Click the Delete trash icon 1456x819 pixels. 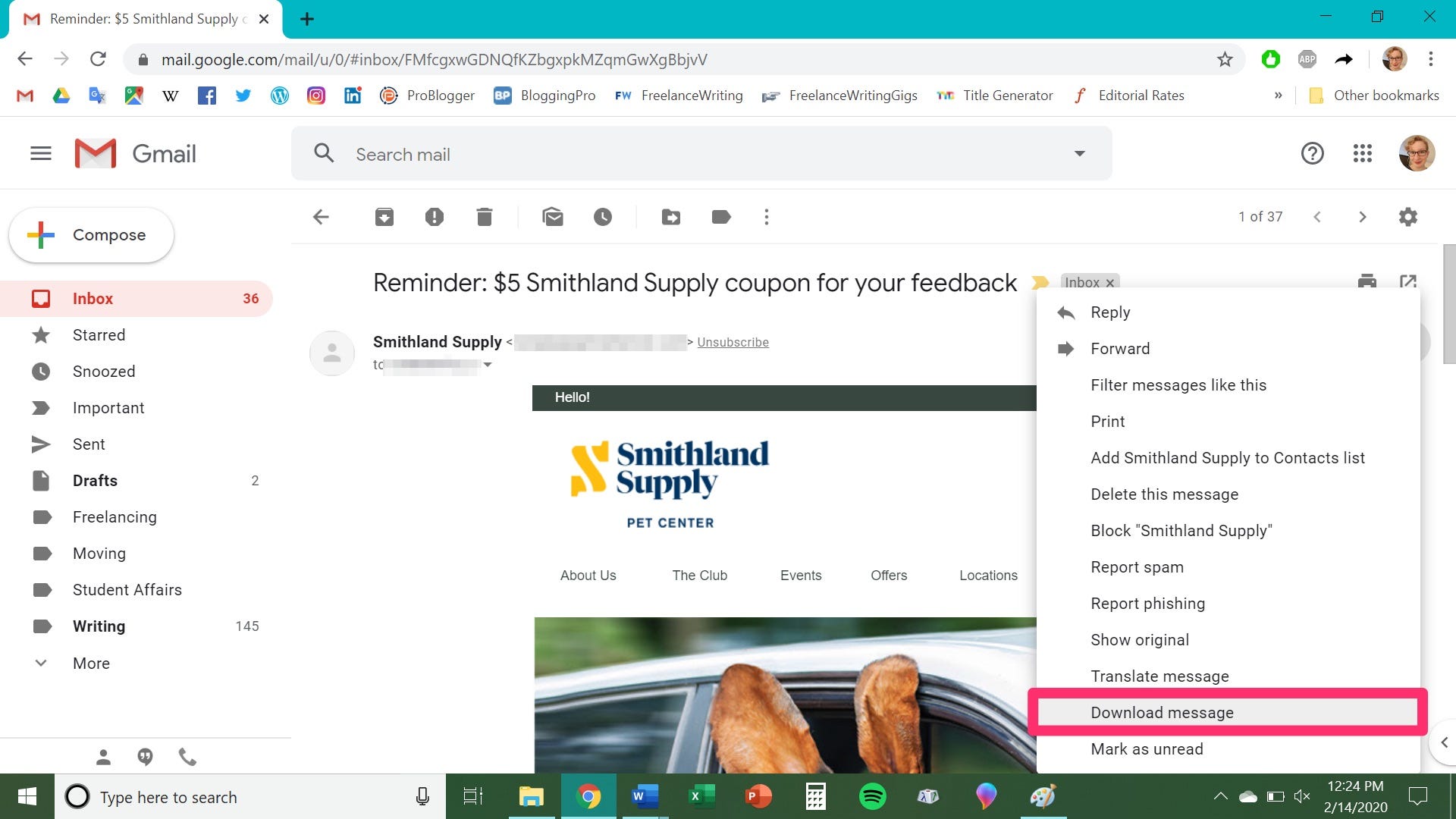point(484,217)
